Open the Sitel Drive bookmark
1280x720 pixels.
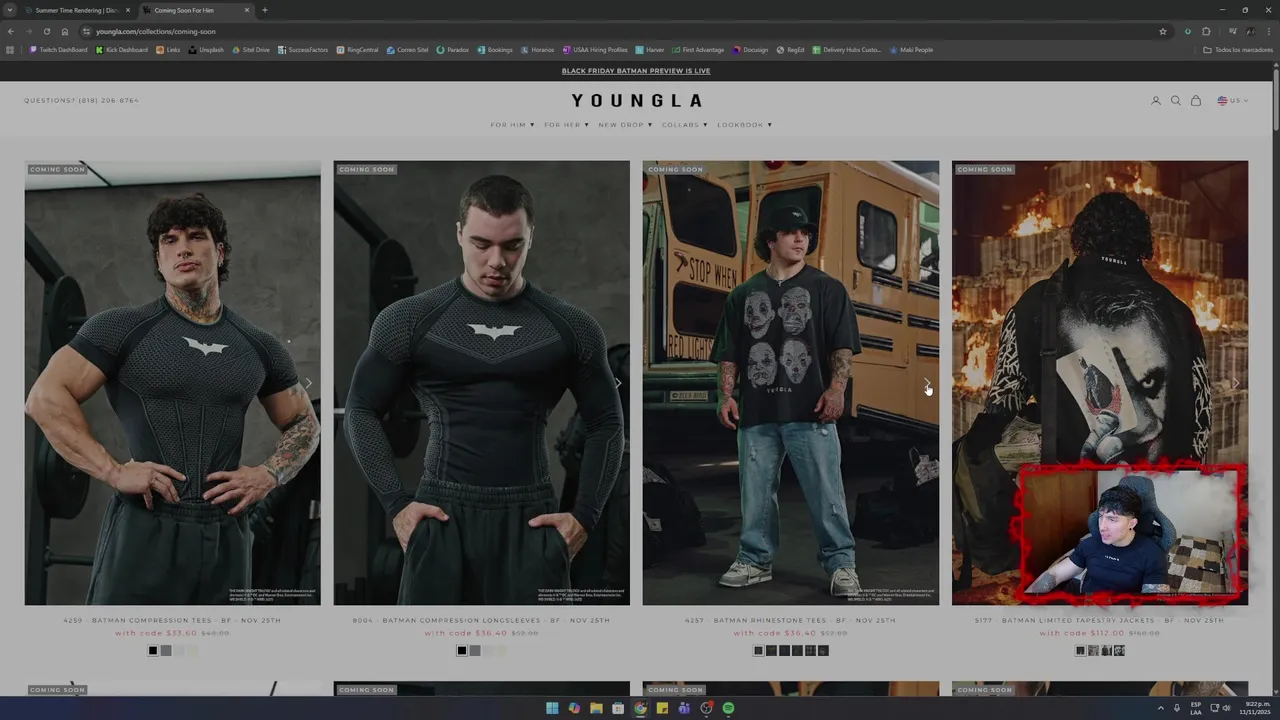pos(251,49)
